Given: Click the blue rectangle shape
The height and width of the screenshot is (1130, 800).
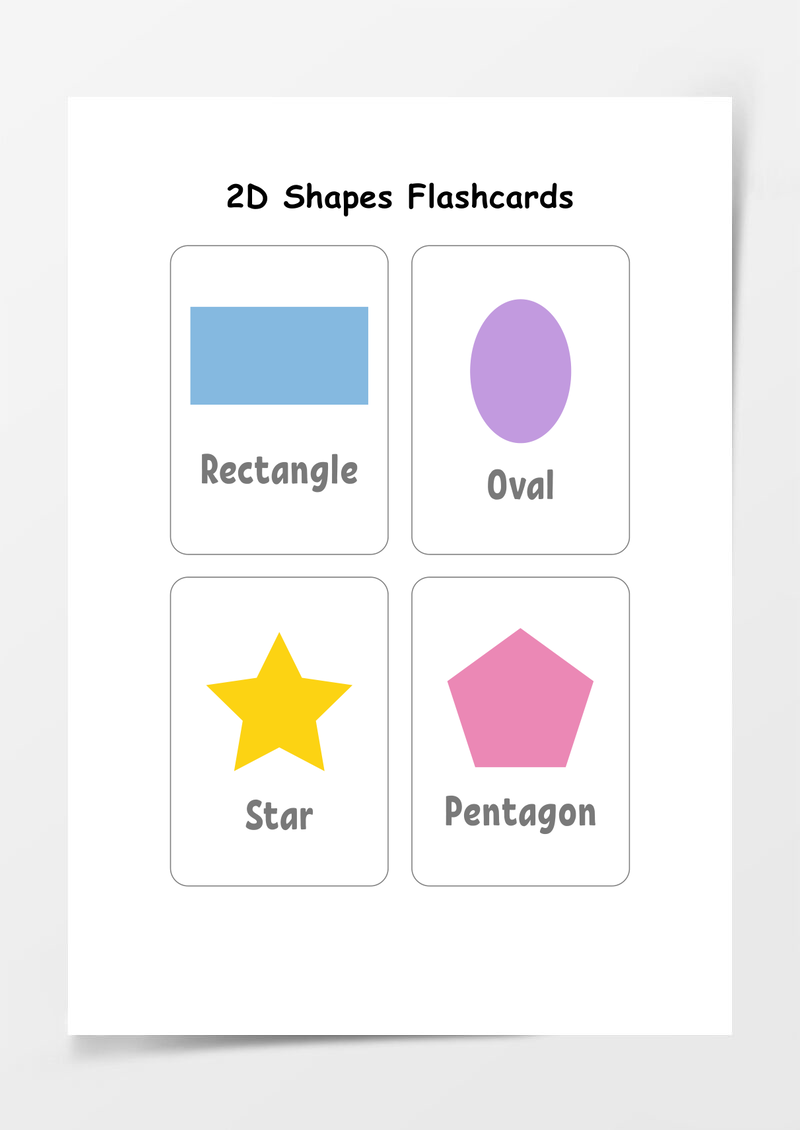Looking at the screenshot, I should tap(279, 355).
